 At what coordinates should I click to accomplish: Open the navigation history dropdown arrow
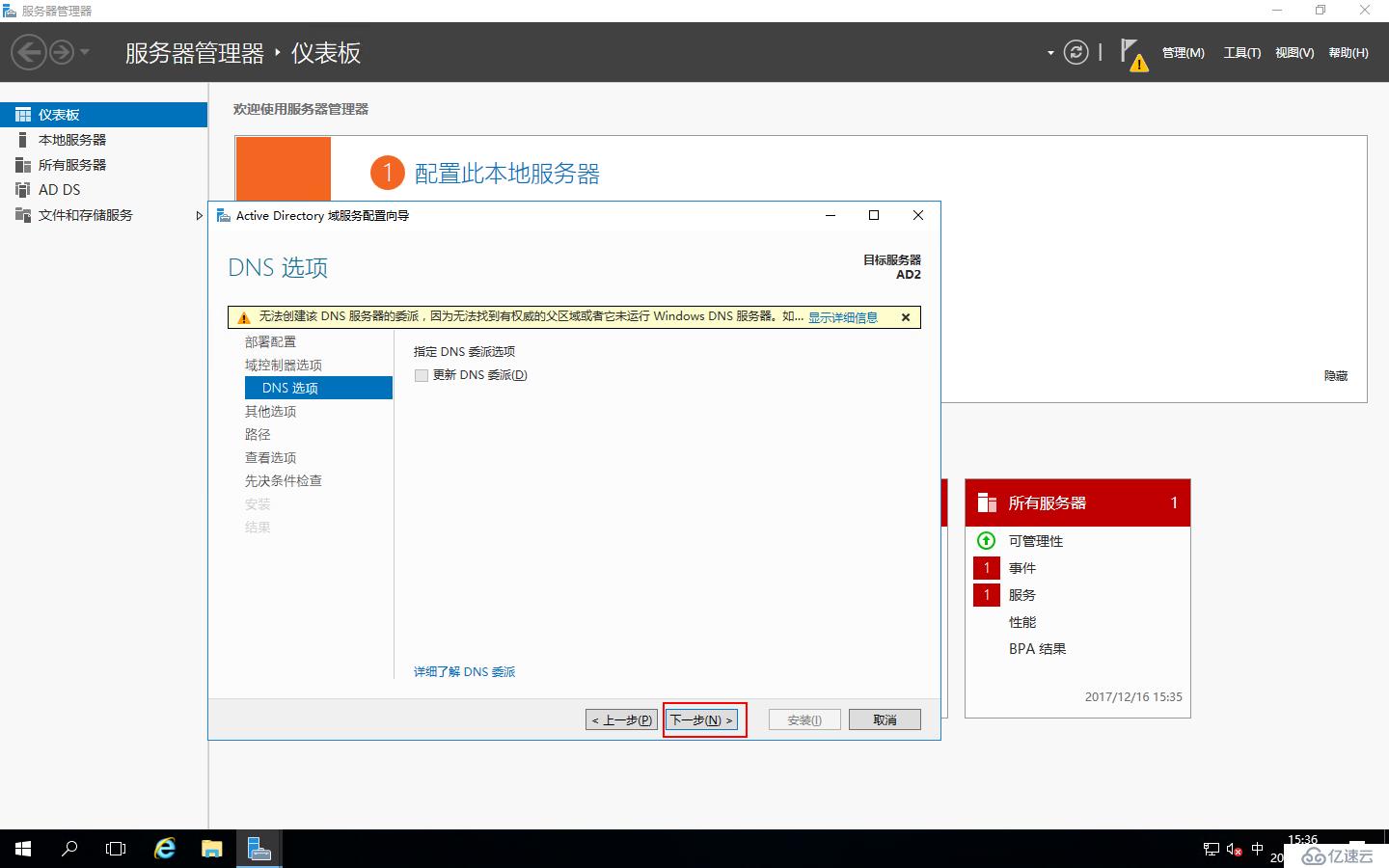click(85, 52)
